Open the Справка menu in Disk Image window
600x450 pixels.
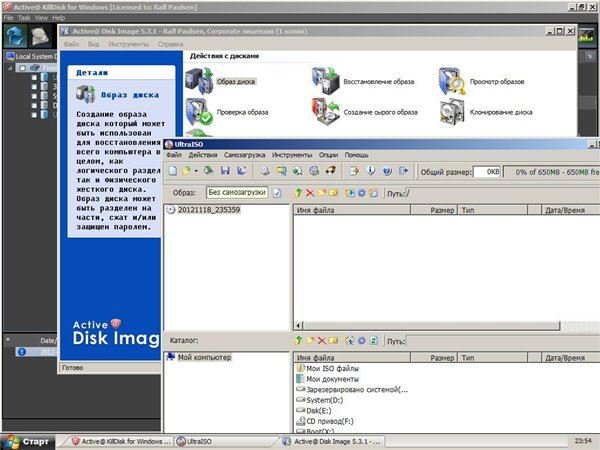[170, 44]
